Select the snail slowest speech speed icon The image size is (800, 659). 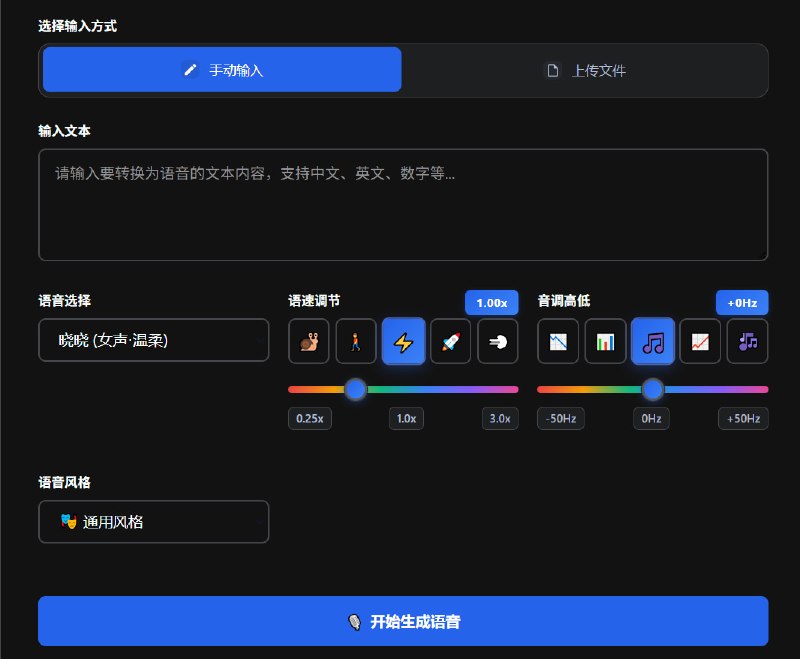pyautogui.click(x=308, y=341)
